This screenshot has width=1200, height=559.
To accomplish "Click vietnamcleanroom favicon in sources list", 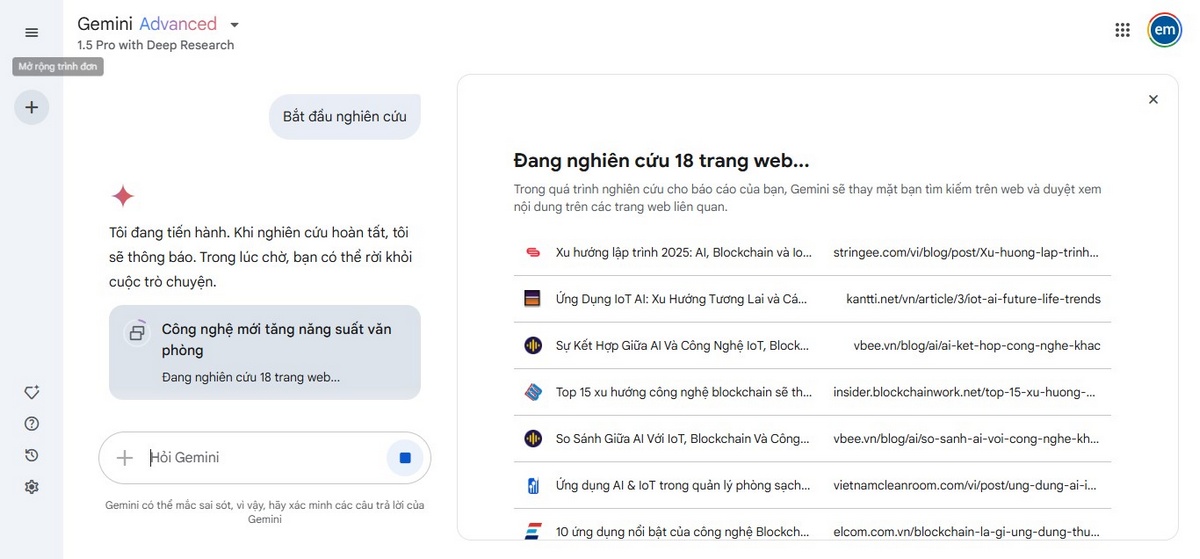I will click(x=533, y=485).
